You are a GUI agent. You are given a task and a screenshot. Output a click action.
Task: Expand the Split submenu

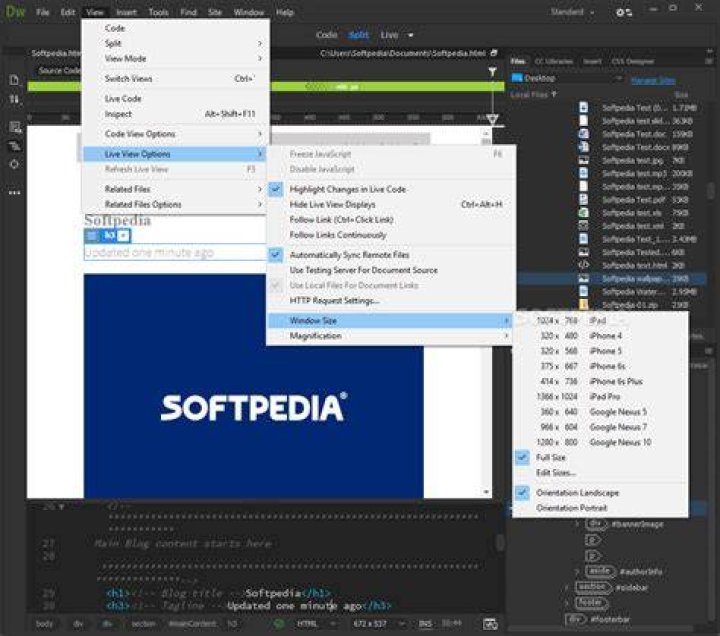coord(176,43)
